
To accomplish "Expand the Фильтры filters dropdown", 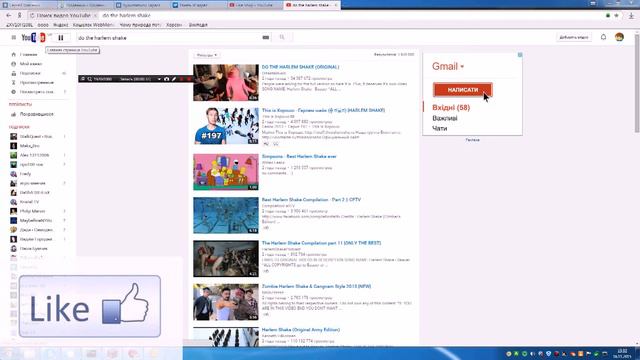I will point(207,55).
